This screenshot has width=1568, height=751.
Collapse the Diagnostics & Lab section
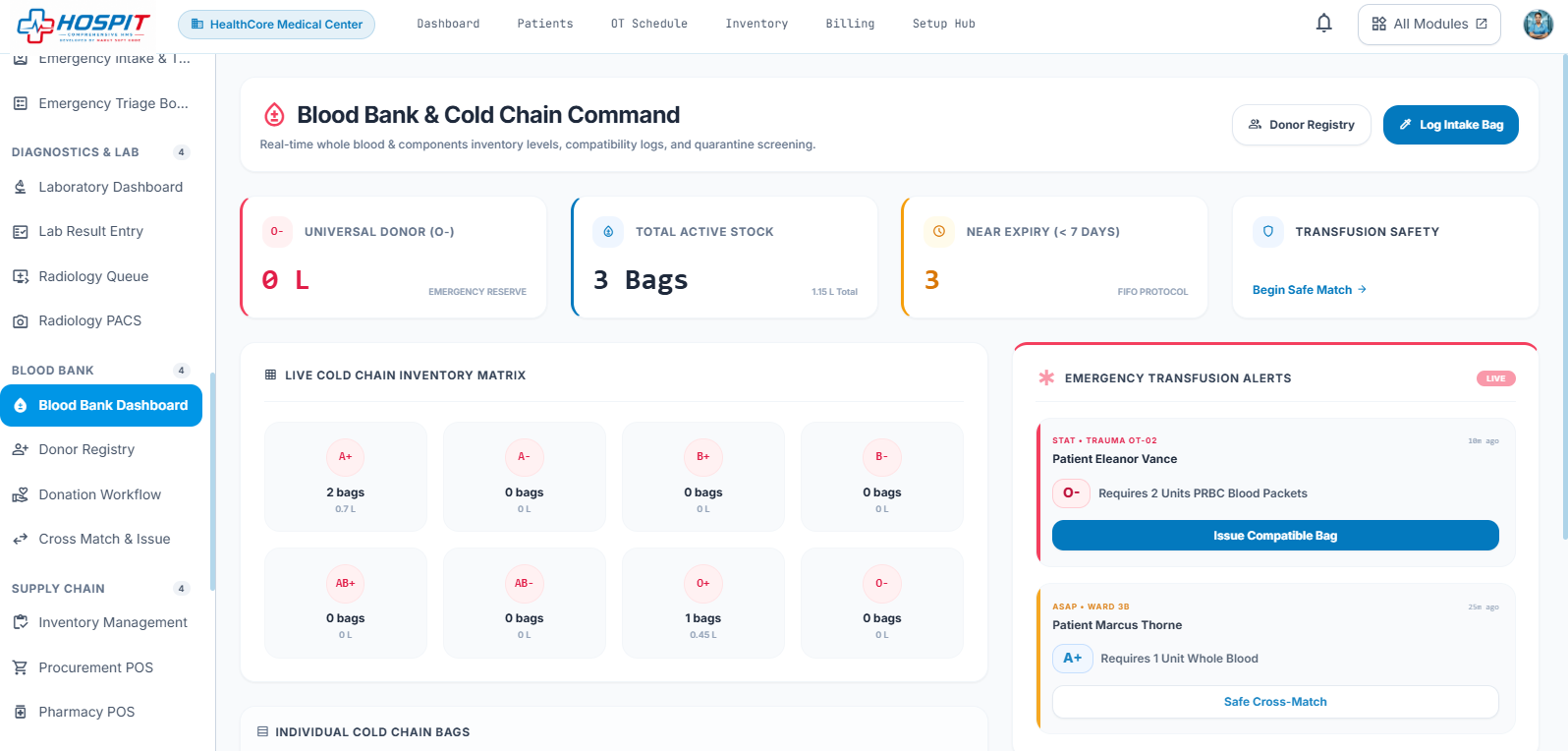[x=100, y=152]
